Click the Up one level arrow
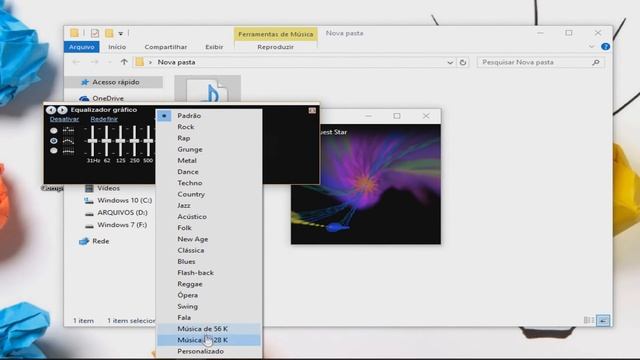This screenshot has width=640, height=360. pos(124,62)
